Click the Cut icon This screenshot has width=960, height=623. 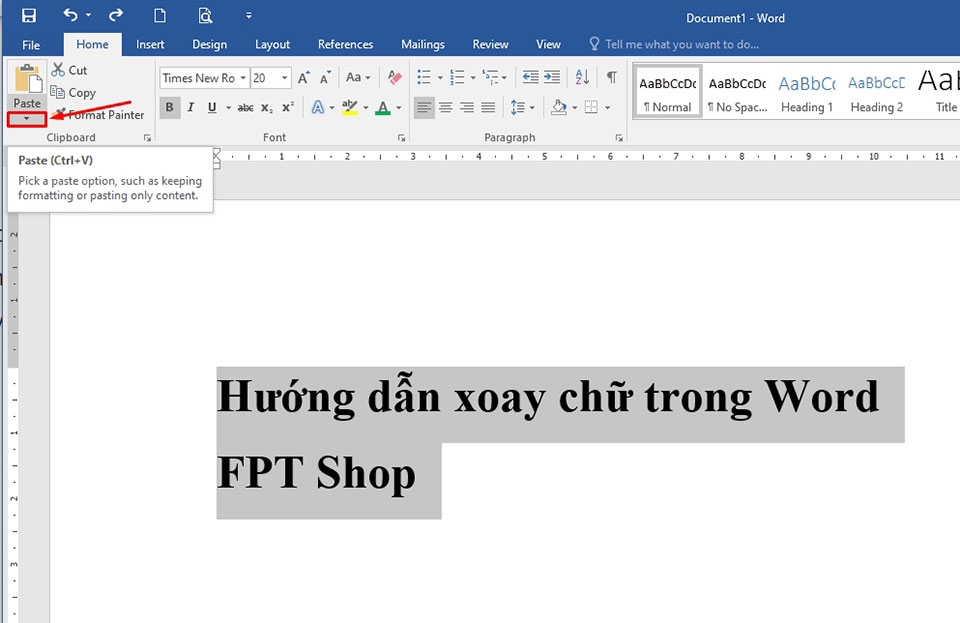click(59, 70)
